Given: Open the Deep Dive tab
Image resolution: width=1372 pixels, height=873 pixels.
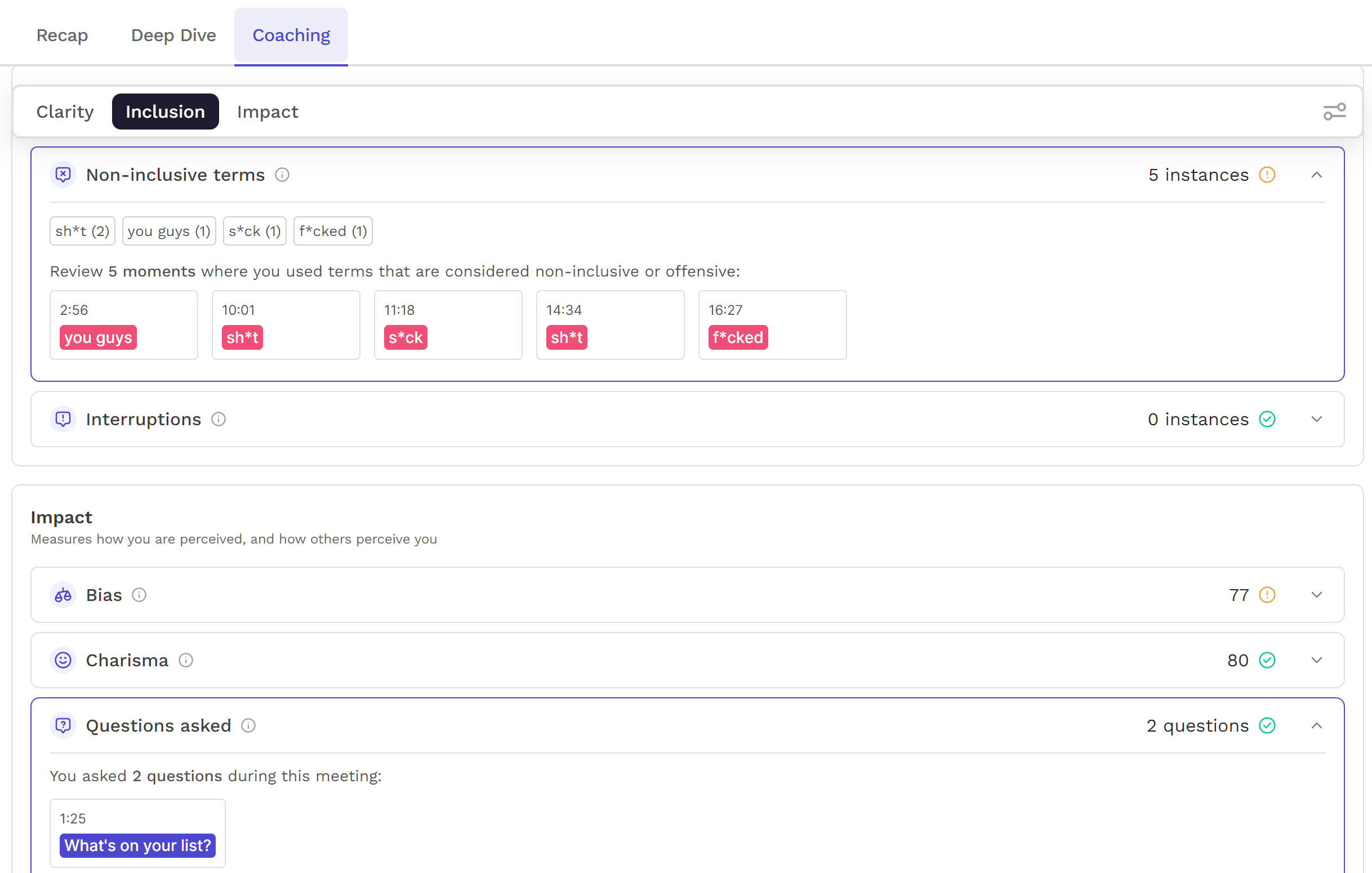Looking at the screenshot, I should click(173, 35).
